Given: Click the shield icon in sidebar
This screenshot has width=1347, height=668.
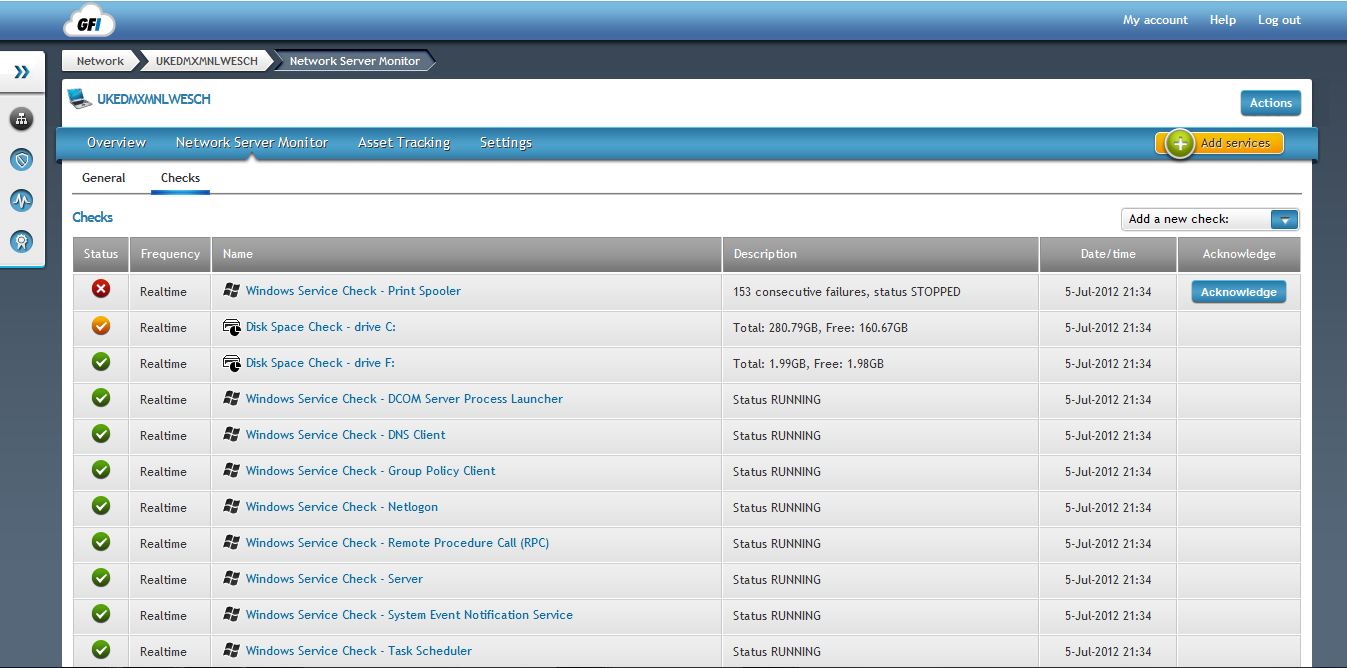Looking at the screenshot, I should coord(21,159).
